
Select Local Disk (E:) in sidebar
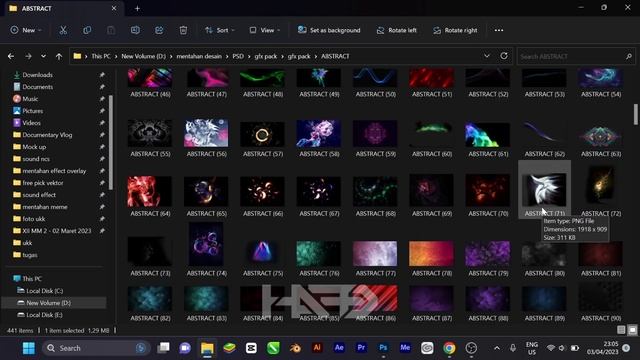(44, 315)
